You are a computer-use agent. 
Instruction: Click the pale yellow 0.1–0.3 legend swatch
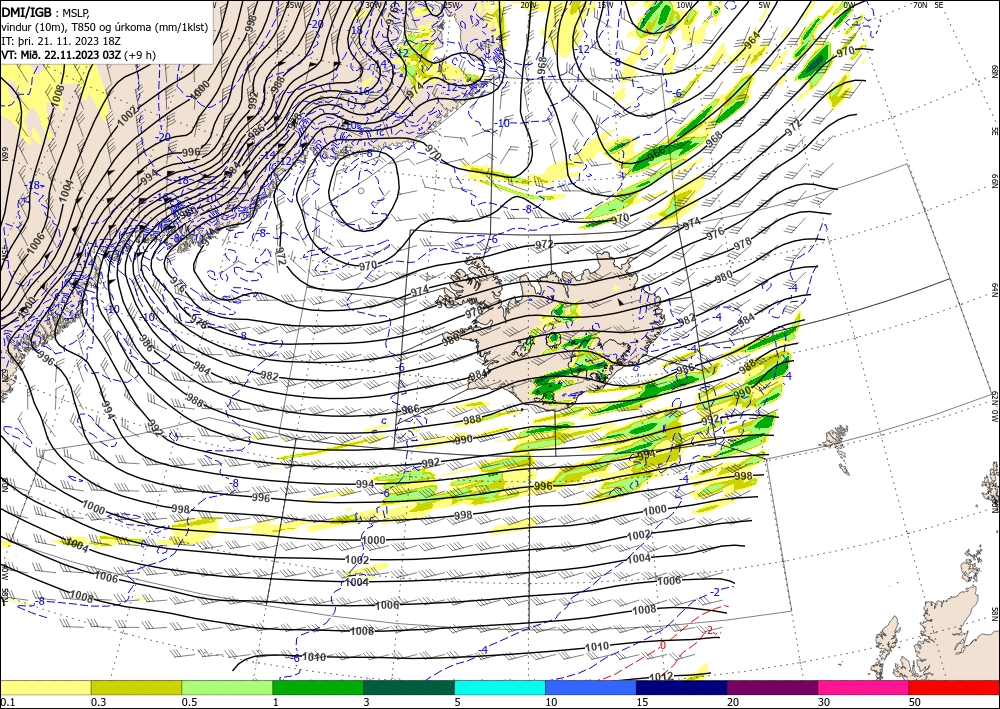[x=45, y=687]
